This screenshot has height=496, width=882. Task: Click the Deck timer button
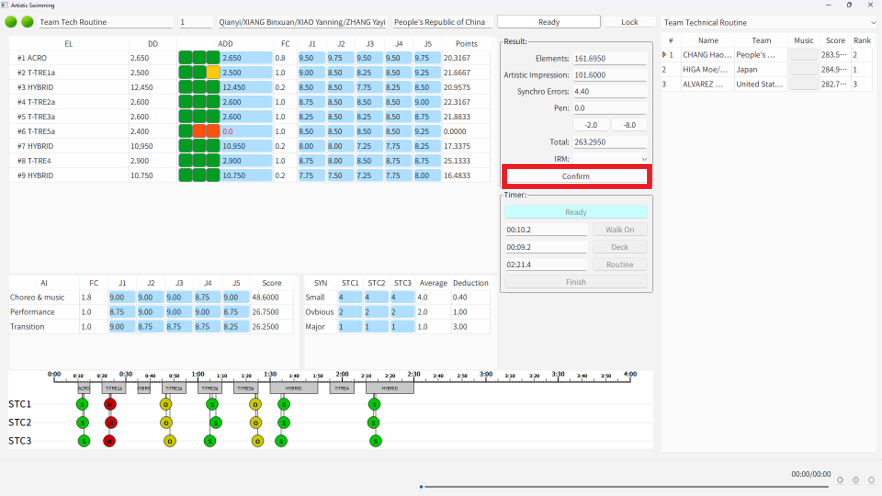click(x=619, y=247)
